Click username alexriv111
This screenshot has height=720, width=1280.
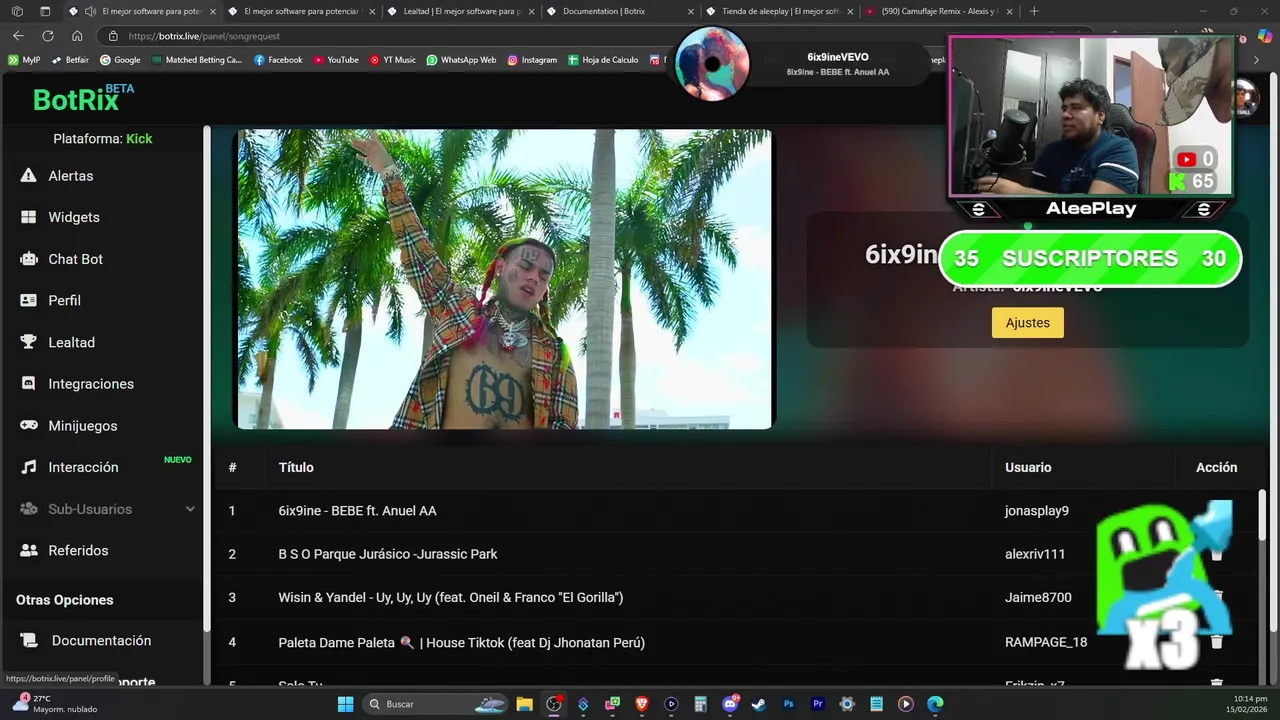click(x=1035, y=554)
